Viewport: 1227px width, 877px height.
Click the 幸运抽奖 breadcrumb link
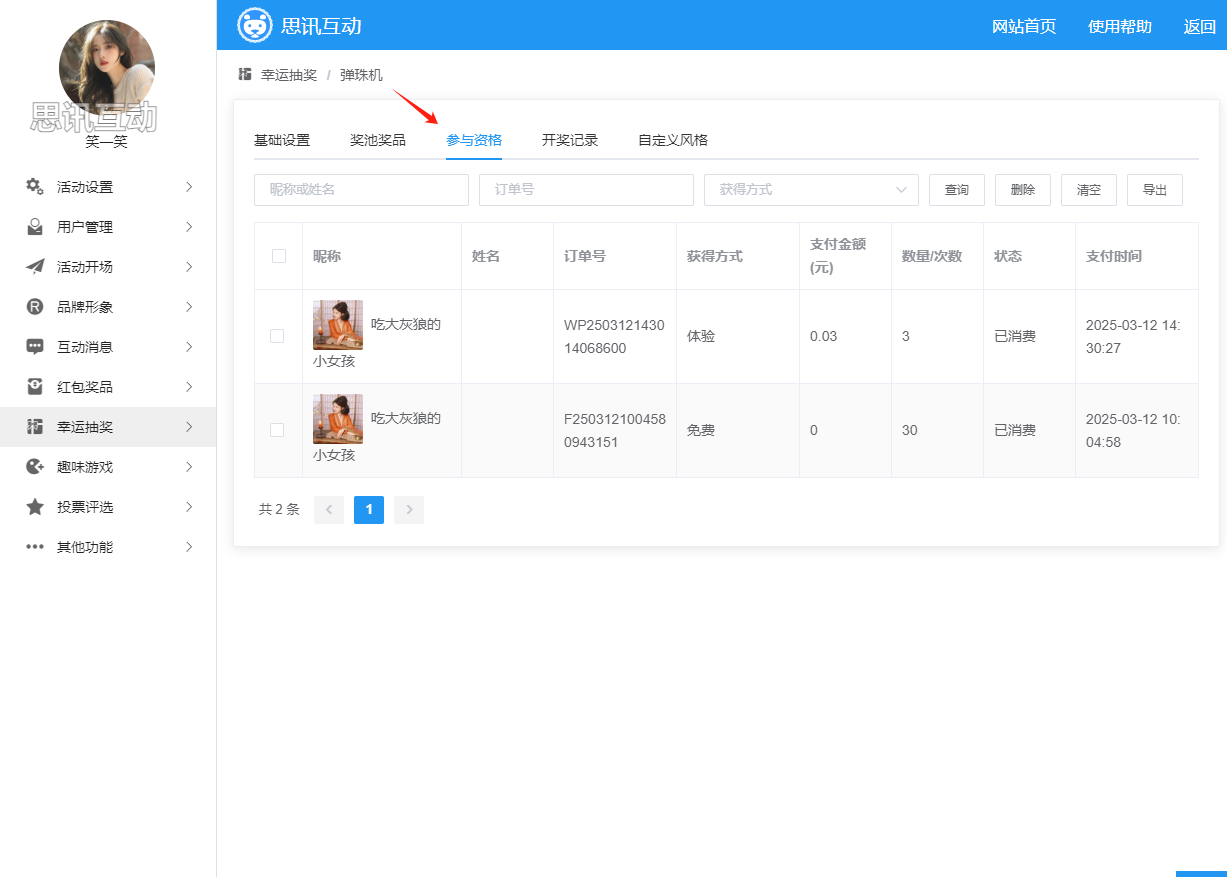289,75
